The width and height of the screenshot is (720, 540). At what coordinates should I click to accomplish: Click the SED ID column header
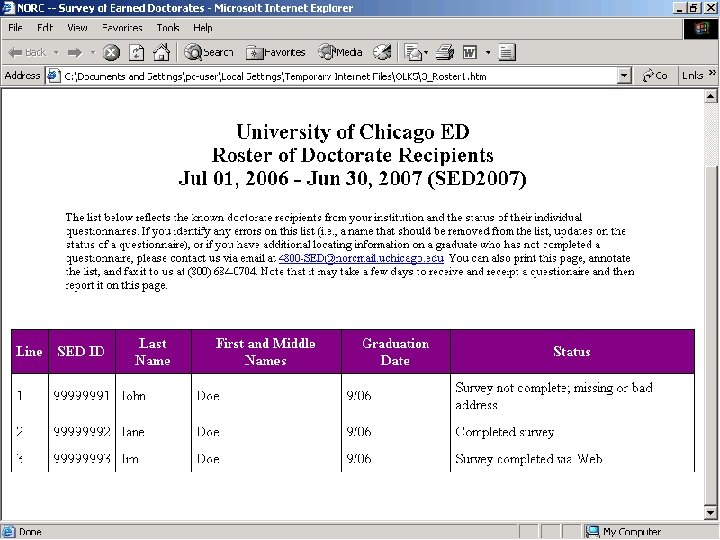pos(81,351)
